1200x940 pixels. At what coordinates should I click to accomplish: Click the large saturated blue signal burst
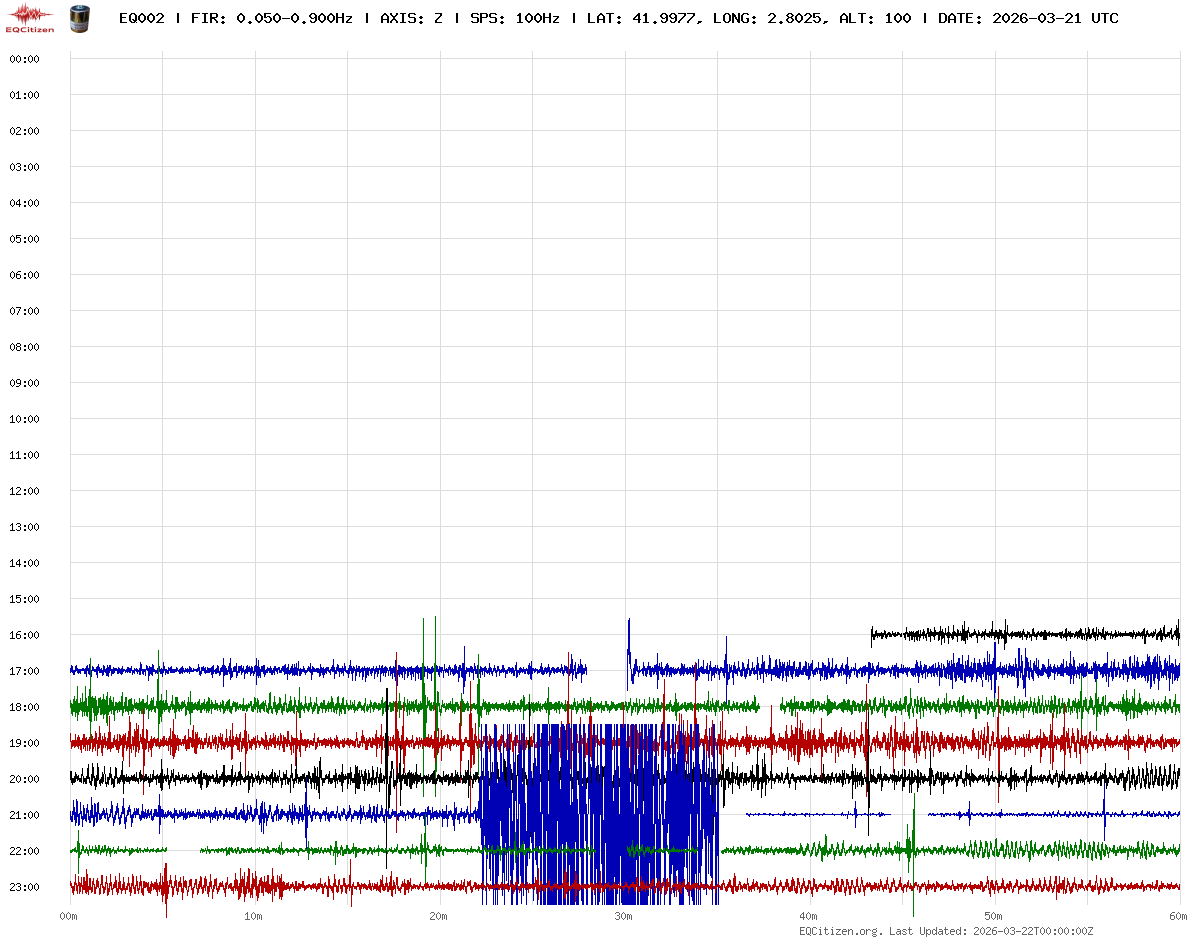(600, 810)
